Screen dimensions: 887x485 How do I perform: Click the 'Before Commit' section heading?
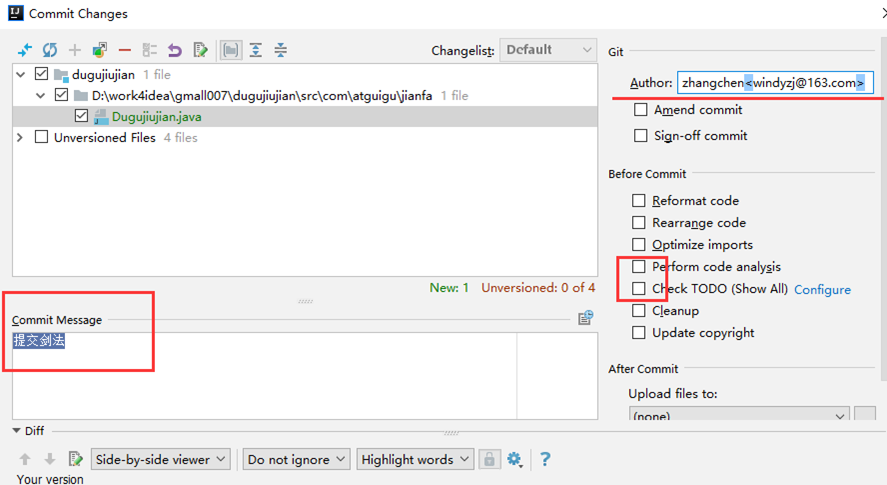[647, 174]
